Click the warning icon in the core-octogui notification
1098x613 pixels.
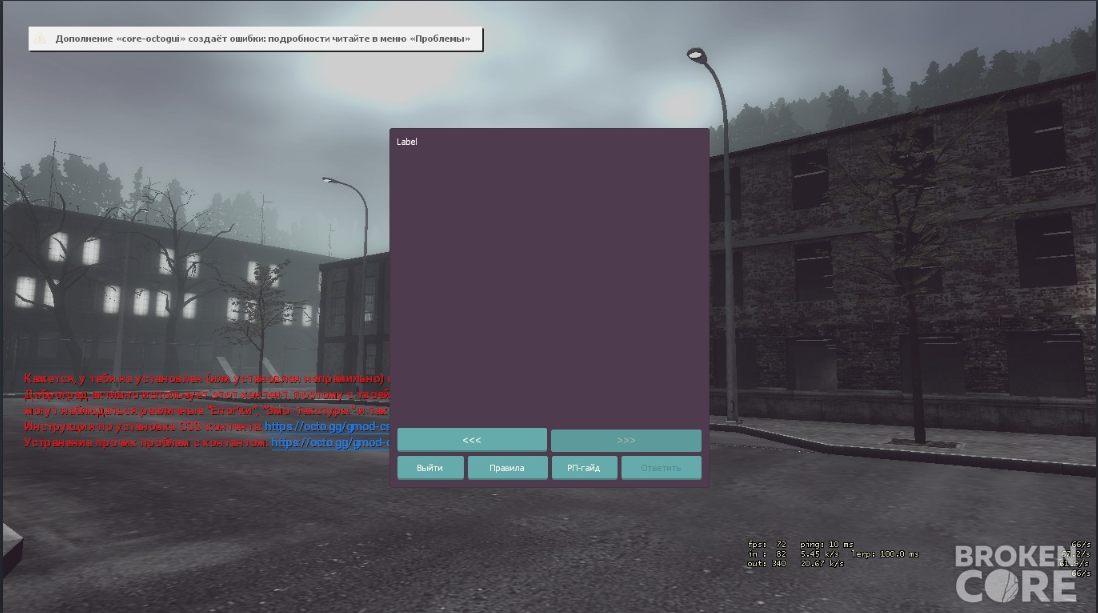point(41,39)
